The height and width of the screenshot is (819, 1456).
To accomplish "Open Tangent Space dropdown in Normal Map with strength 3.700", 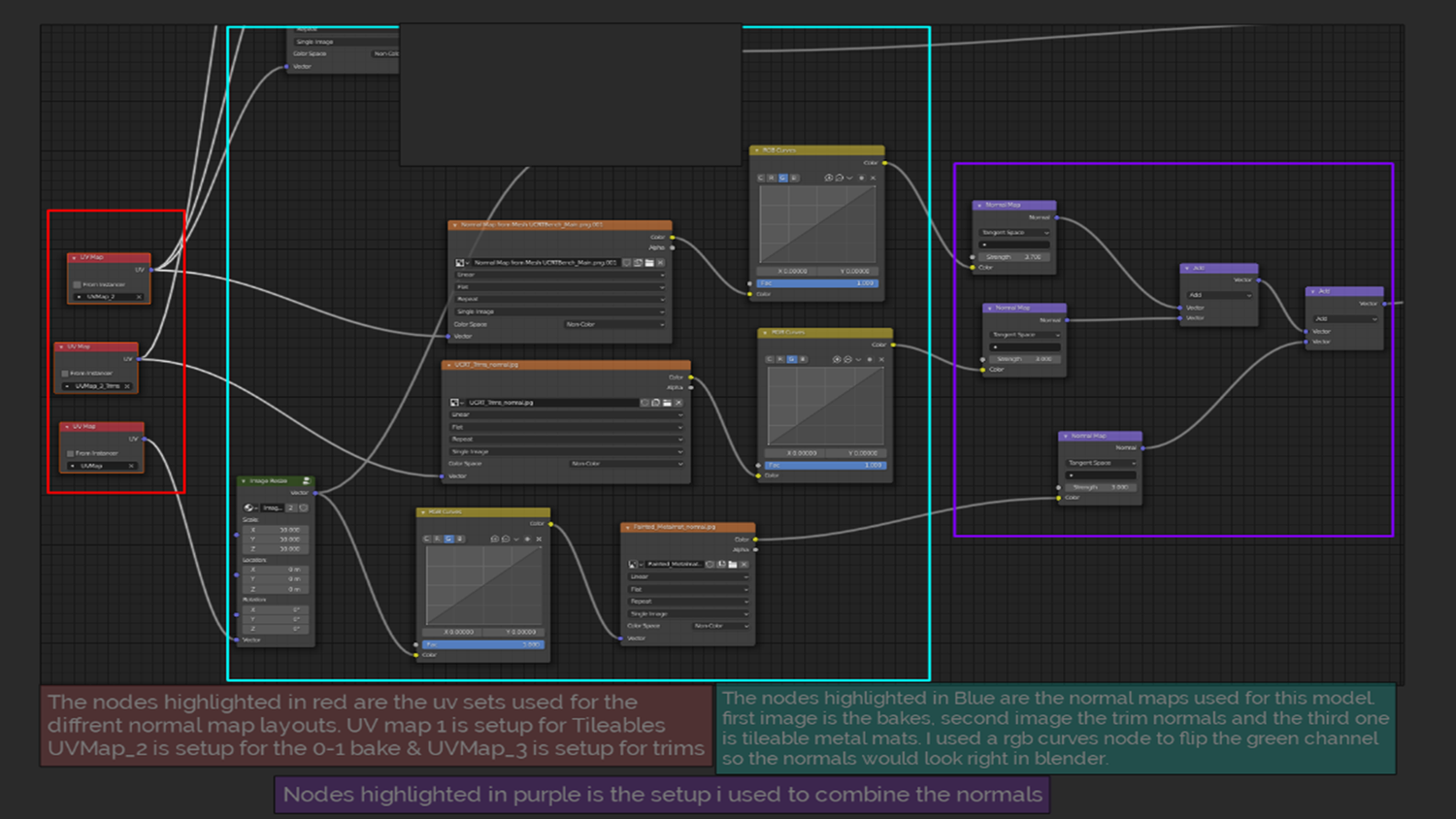I will [1014, 233].
